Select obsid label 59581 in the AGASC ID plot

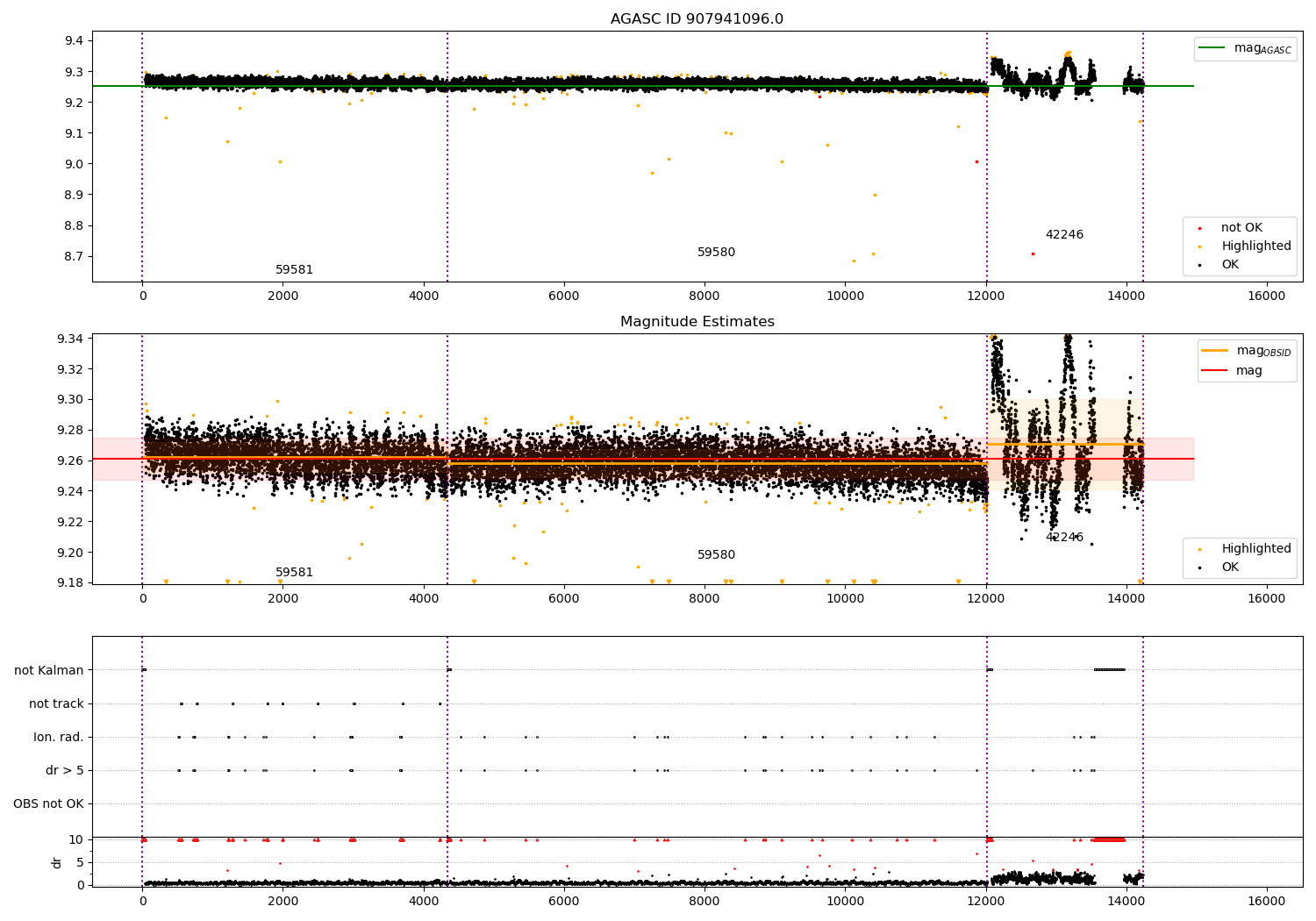click(x=294, y=270)
